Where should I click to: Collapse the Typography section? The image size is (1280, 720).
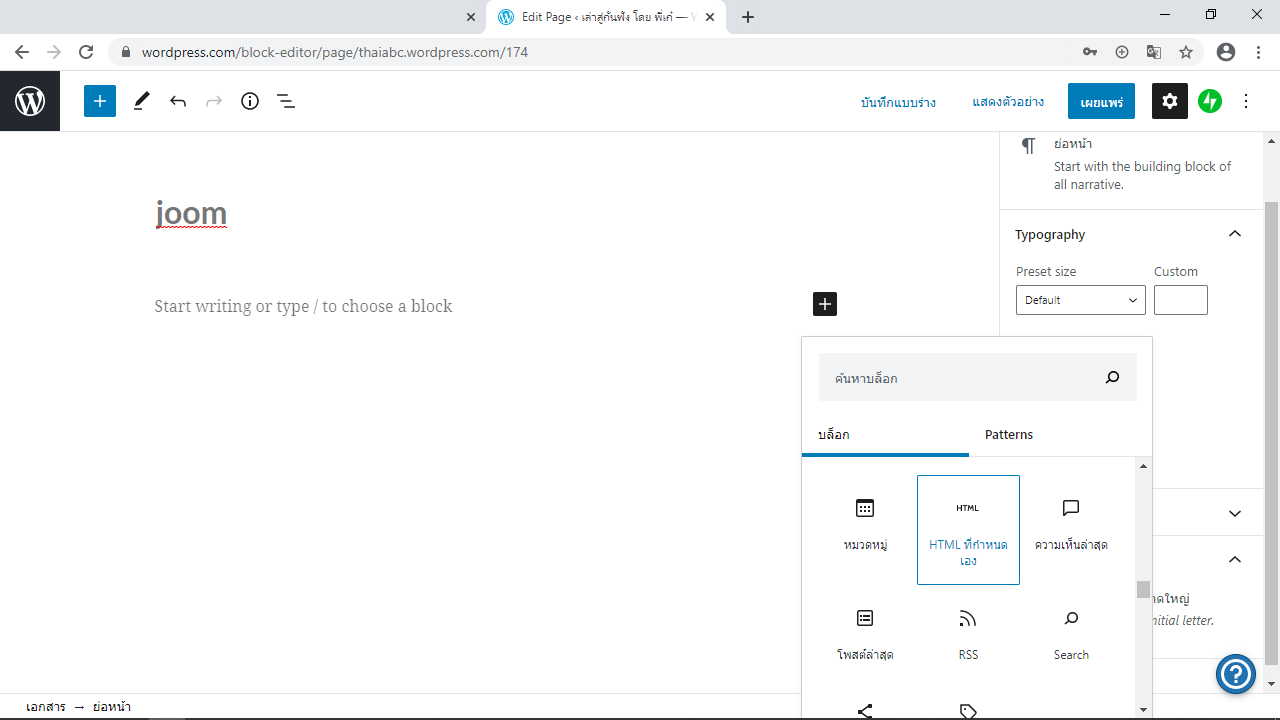[1235, 234]
